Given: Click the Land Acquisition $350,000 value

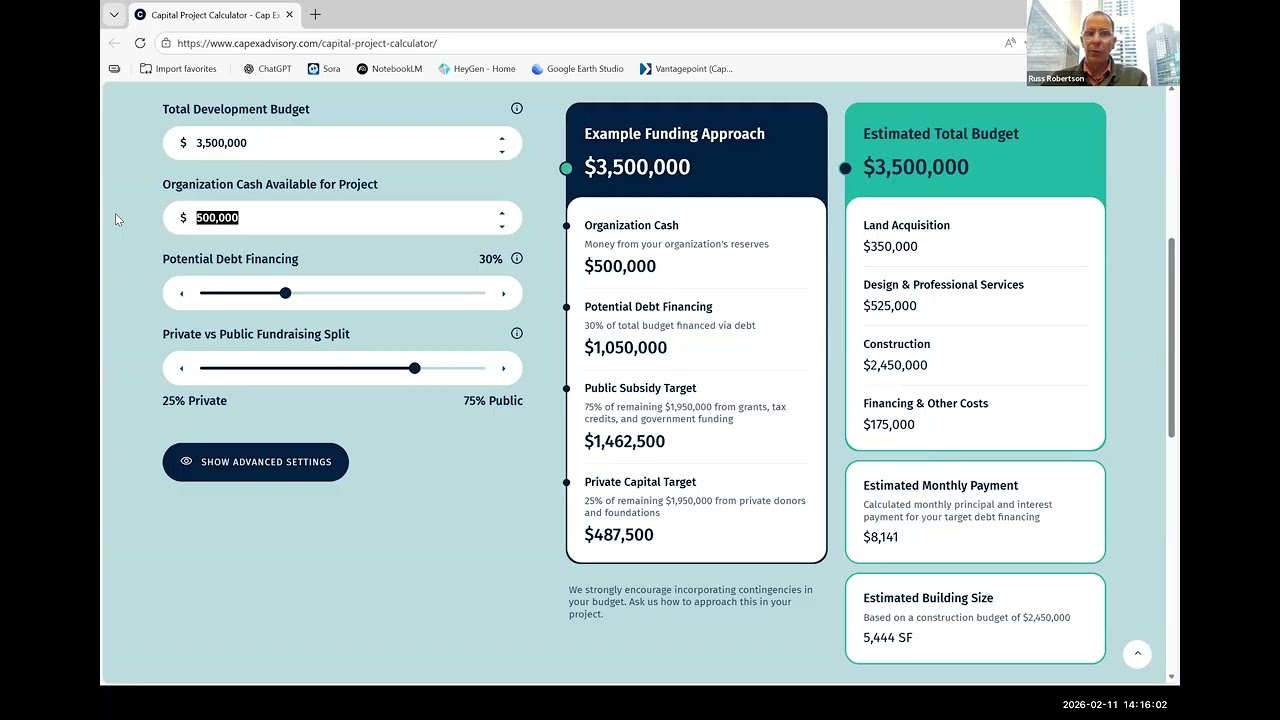Looking at the screenshot, I should 890,246.
